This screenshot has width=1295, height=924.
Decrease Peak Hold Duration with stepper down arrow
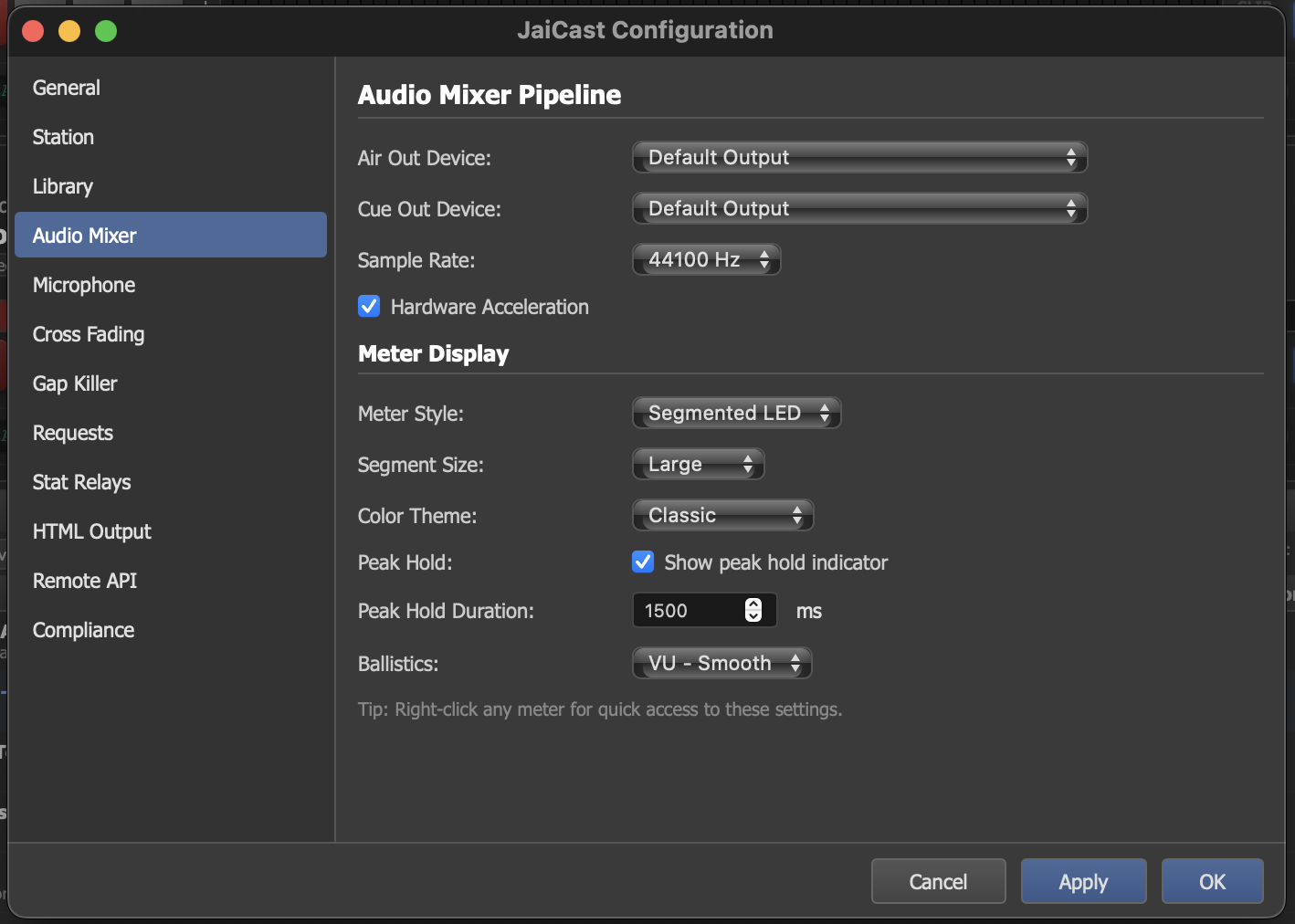click(x=753, y=616)
